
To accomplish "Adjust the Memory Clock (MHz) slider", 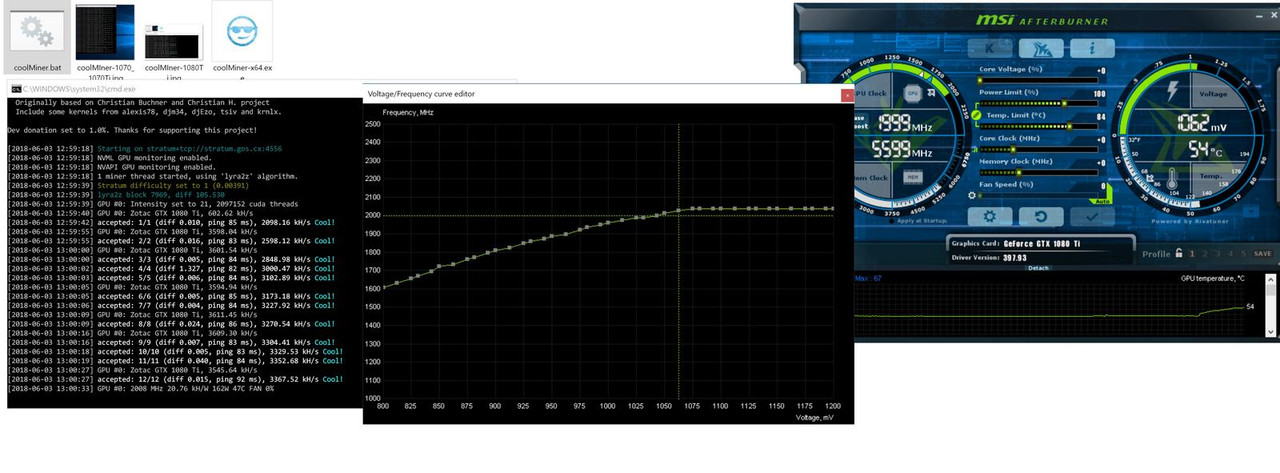I will tap(1038, 172).
